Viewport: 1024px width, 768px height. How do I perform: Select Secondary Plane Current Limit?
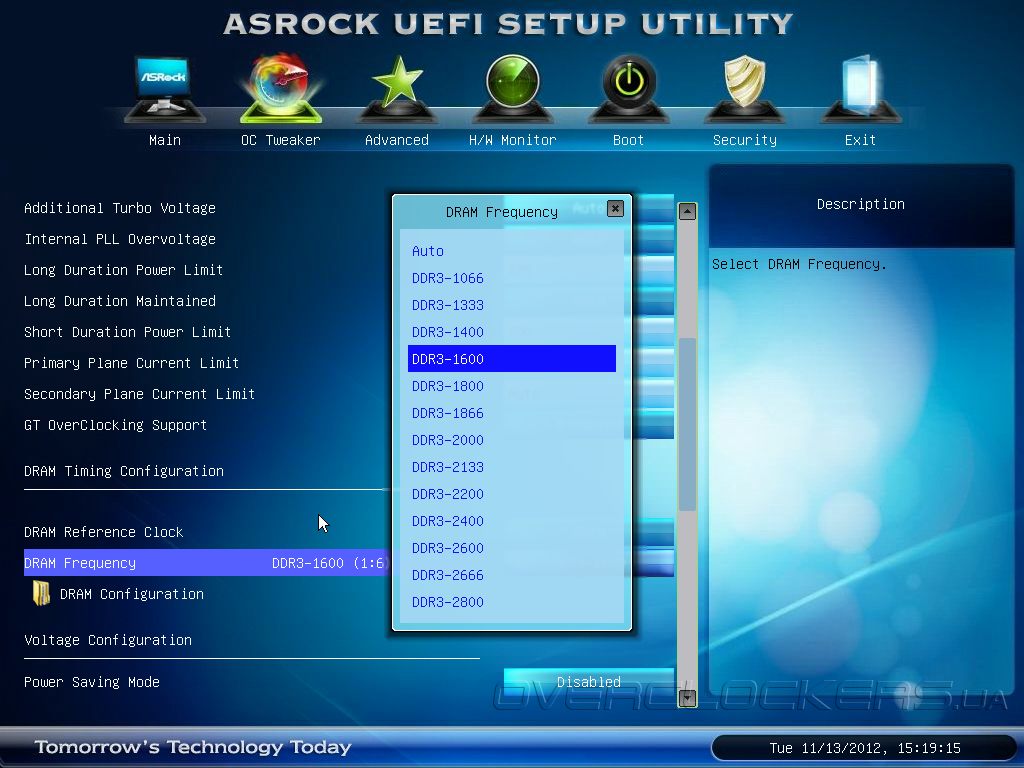coord(139,394)
